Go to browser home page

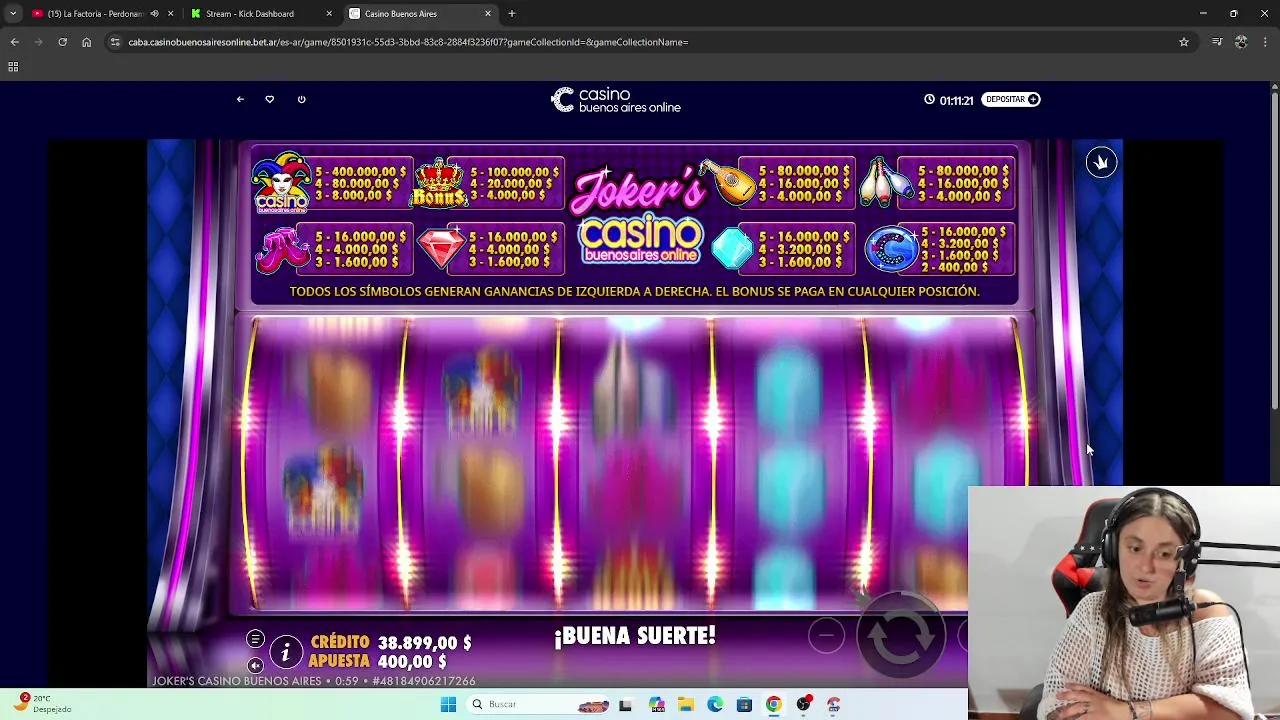tap(86, 42)
